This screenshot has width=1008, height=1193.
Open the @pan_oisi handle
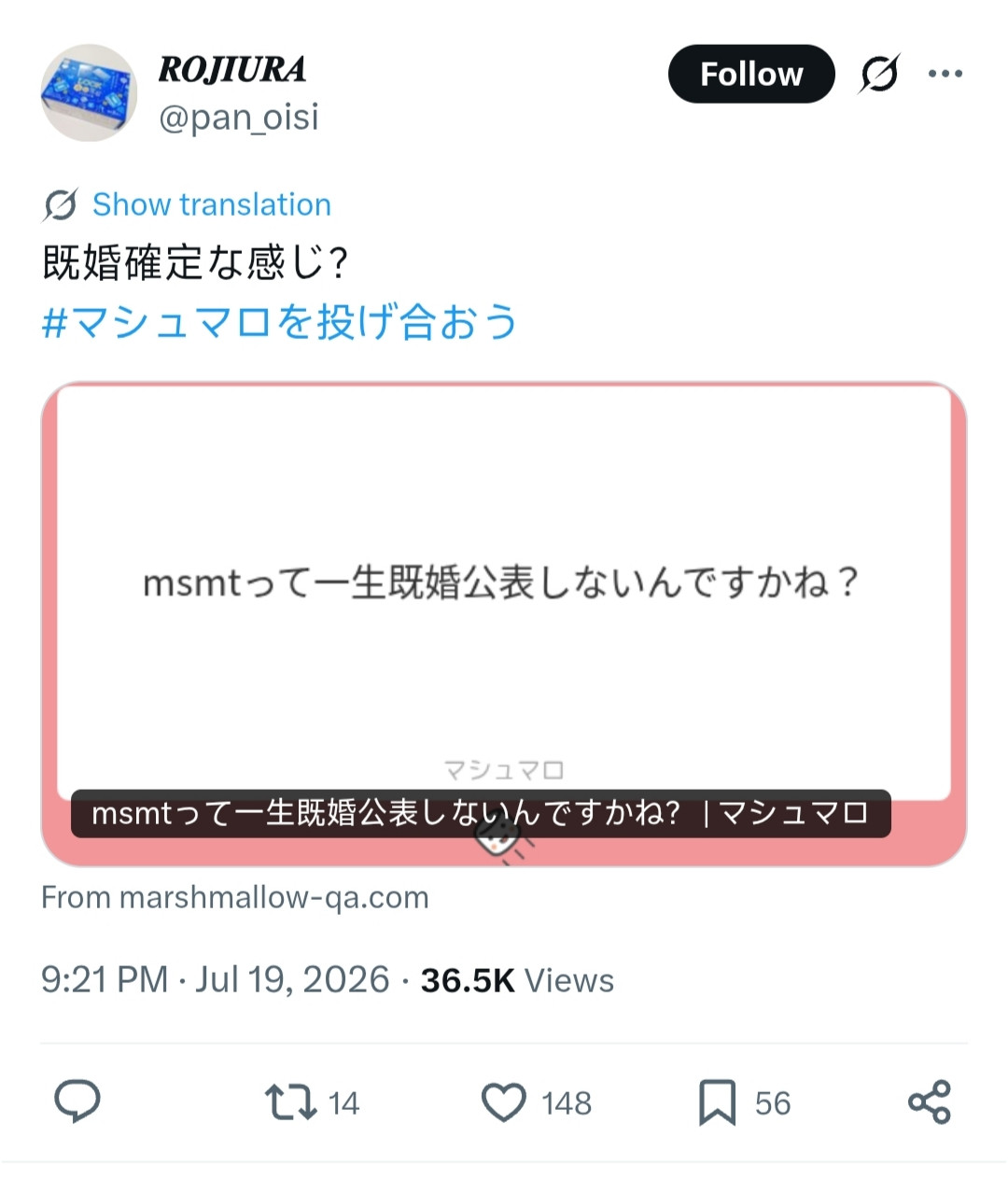coord(239,118)
